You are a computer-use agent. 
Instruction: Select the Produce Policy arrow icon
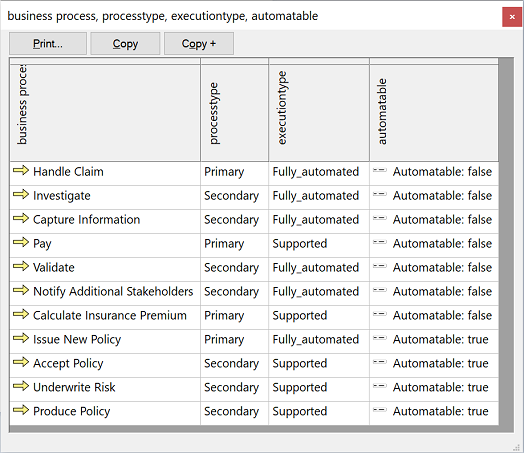(21, 410)
